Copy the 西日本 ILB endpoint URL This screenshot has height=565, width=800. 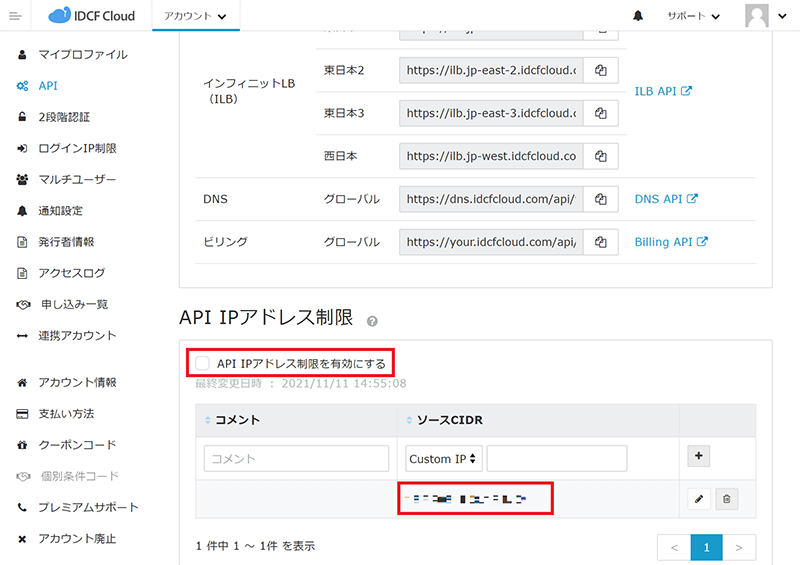click(601, 156)
